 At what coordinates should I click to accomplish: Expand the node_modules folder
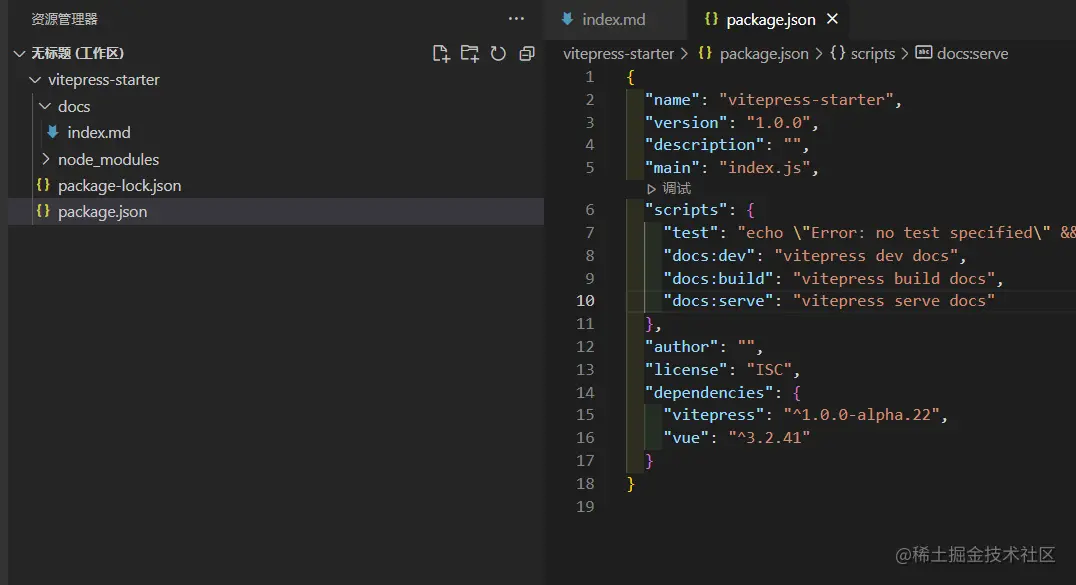point(45,159)
